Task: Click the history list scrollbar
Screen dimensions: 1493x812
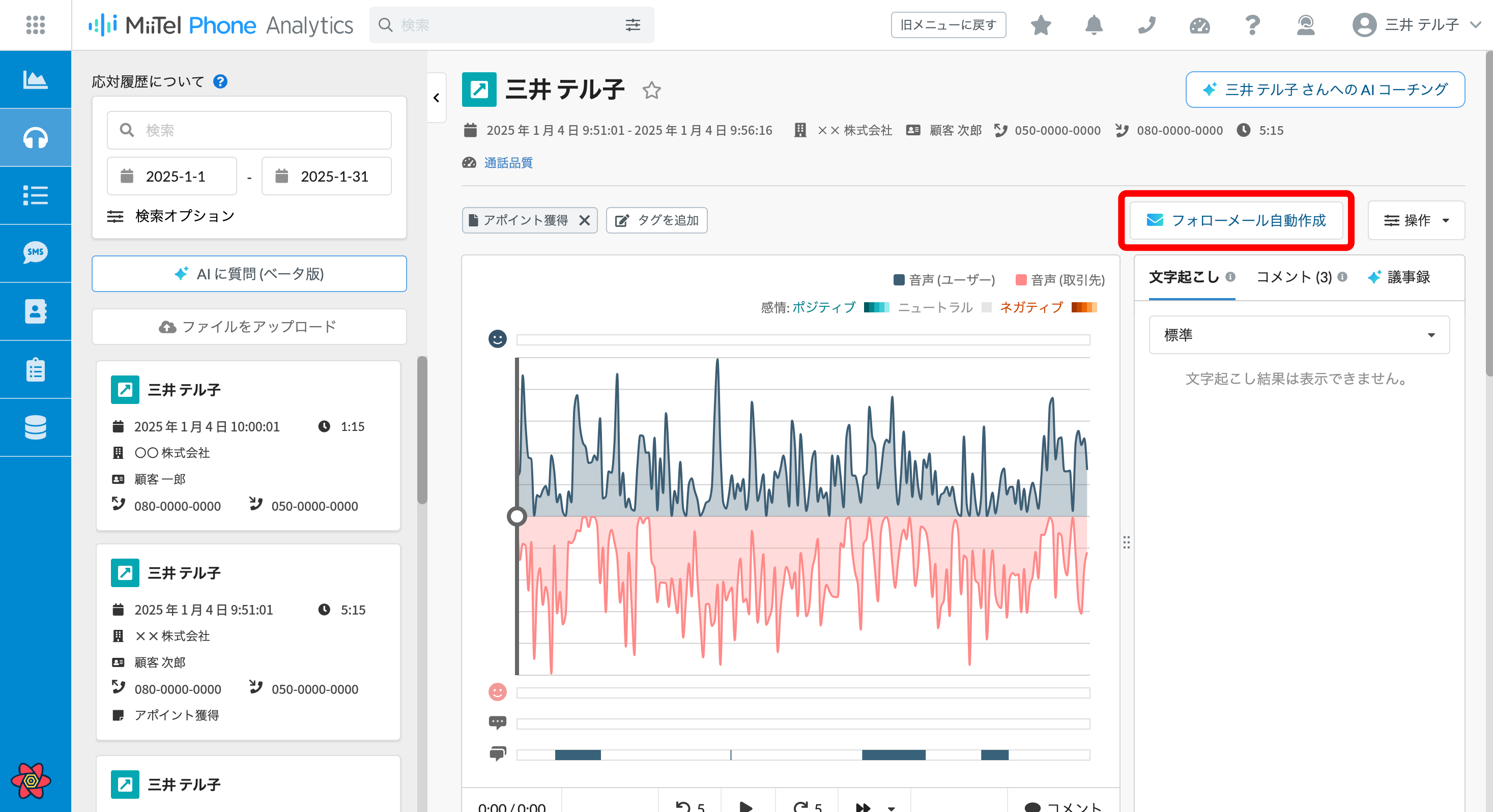Action: (422, 430)
